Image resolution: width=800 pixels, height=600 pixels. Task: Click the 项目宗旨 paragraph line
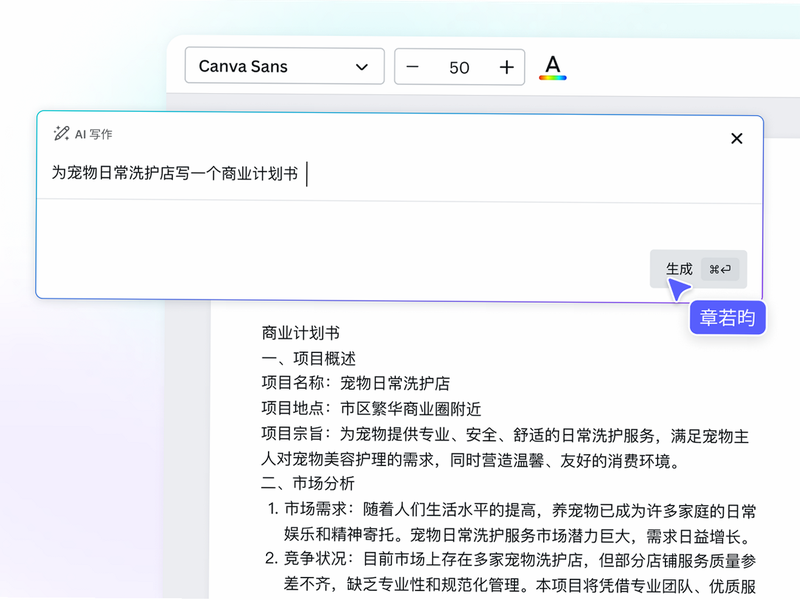[x=505, y=447]
